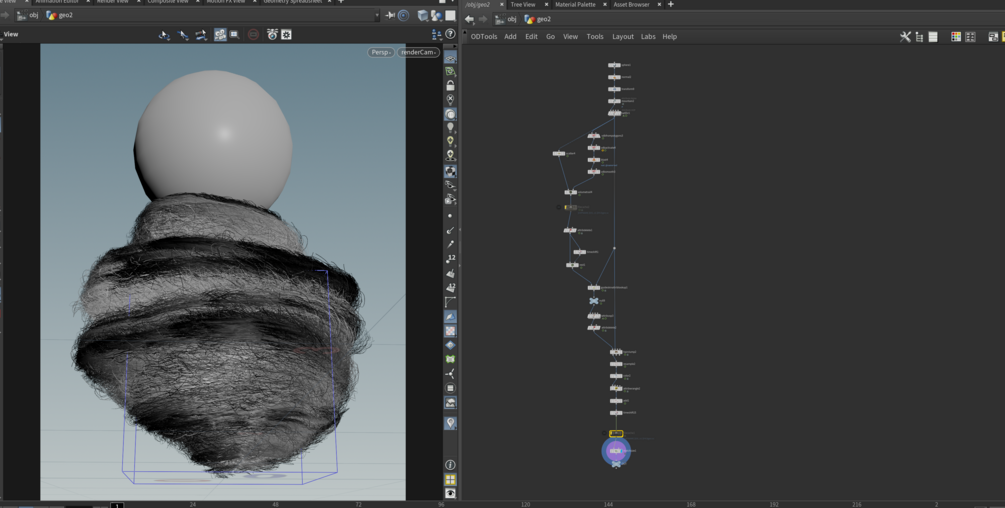This screenshot has height=508, width=1005.
Task: Open network editor wrench tools icon
Action: coord(905,37)
